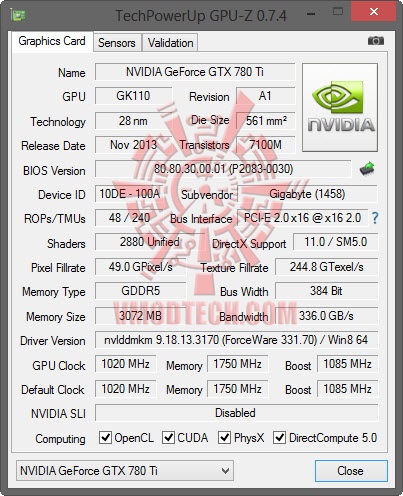The height and width of the screenshot is (496, 403).
Task: Minimize the GPU-Z window
Action: [x=311, y=14]
